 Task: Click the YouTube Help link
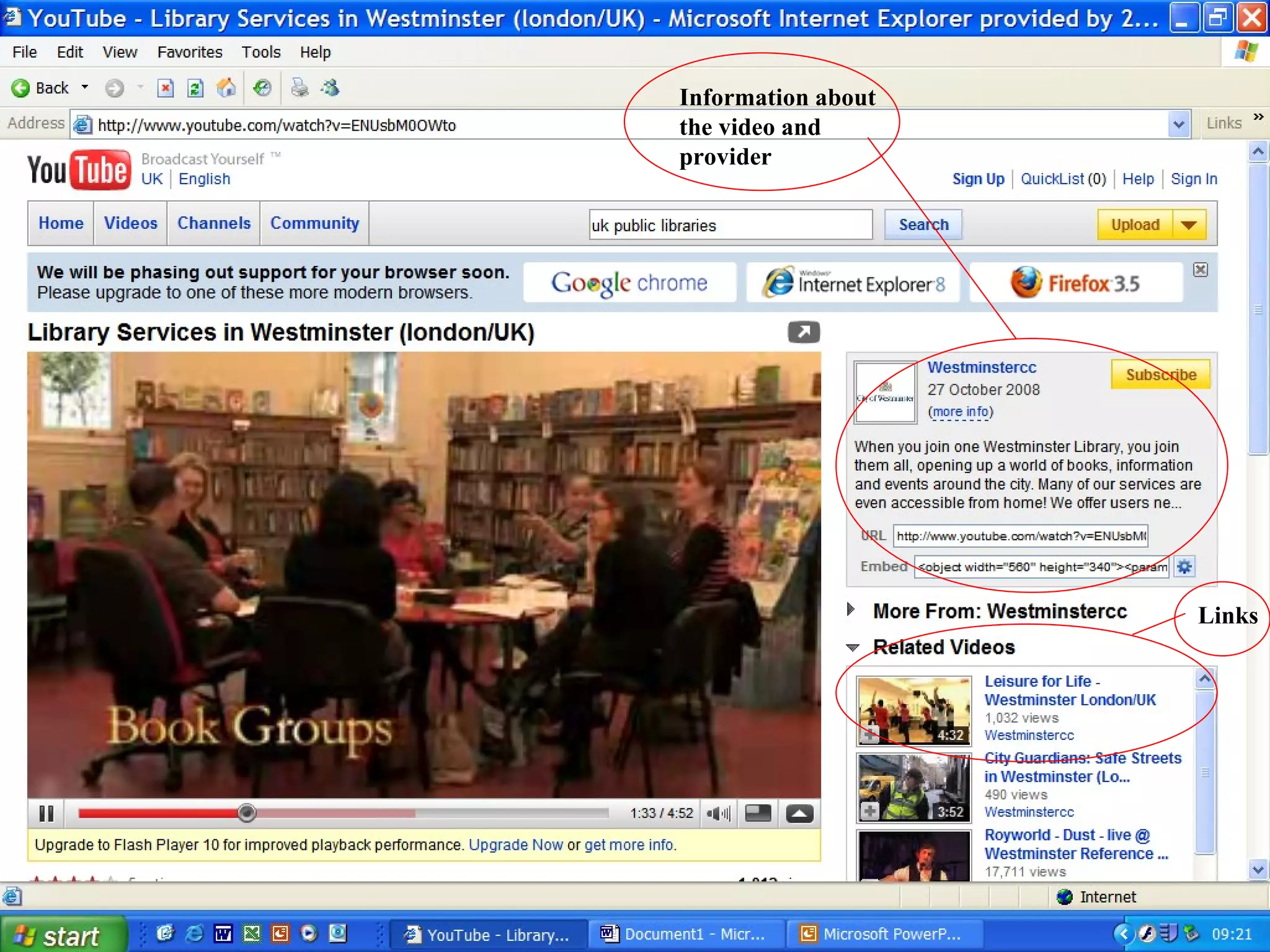pyautogui.click(x=1138, y=179)
